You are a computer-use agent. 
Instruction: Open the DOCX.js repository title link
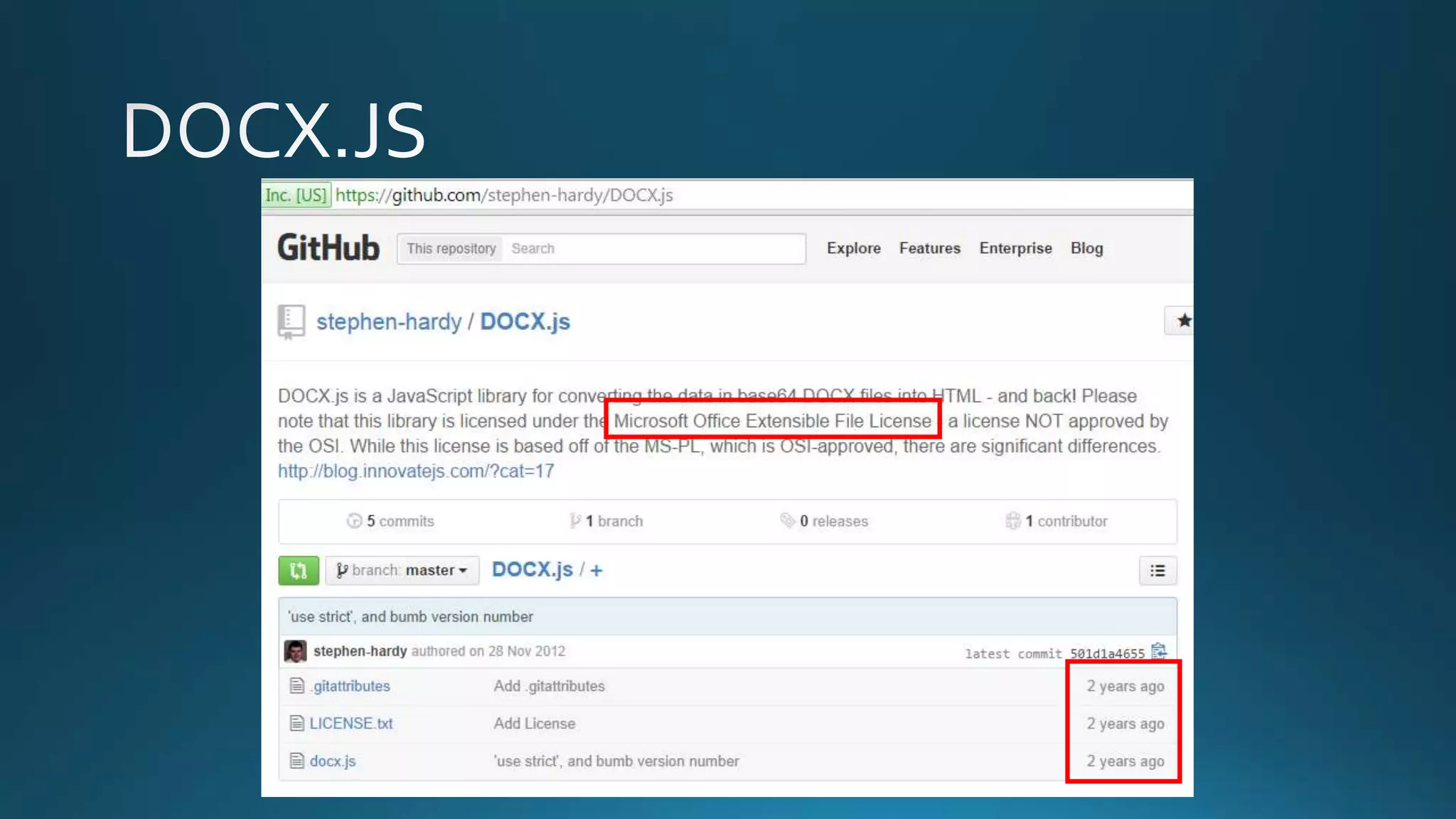525,322
